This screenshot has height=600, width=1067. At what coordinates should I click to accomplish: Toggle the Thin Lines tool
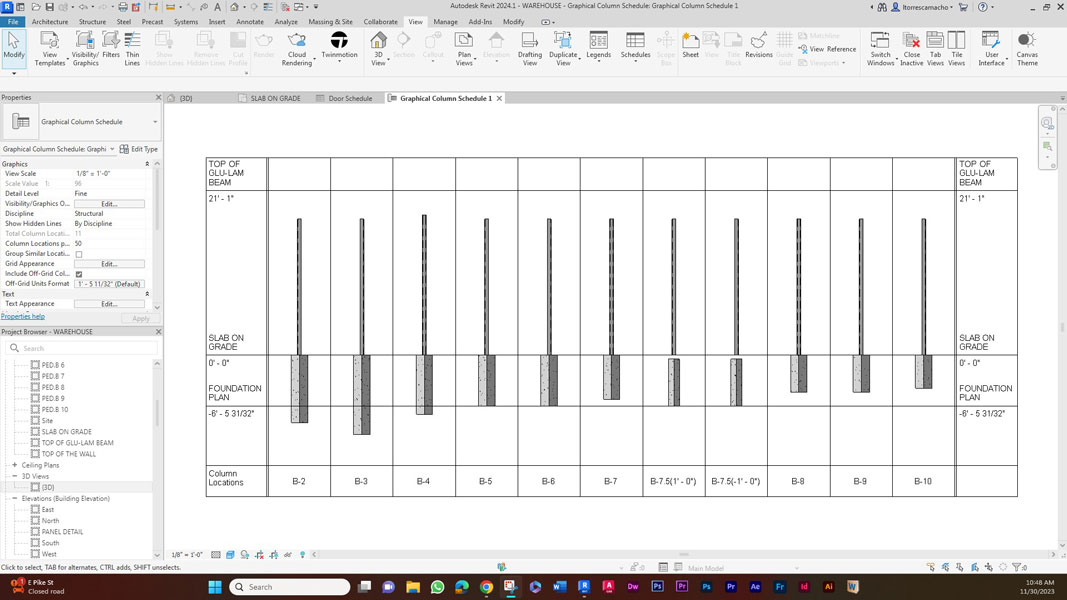pyautogui.click(x=132, y=48)
